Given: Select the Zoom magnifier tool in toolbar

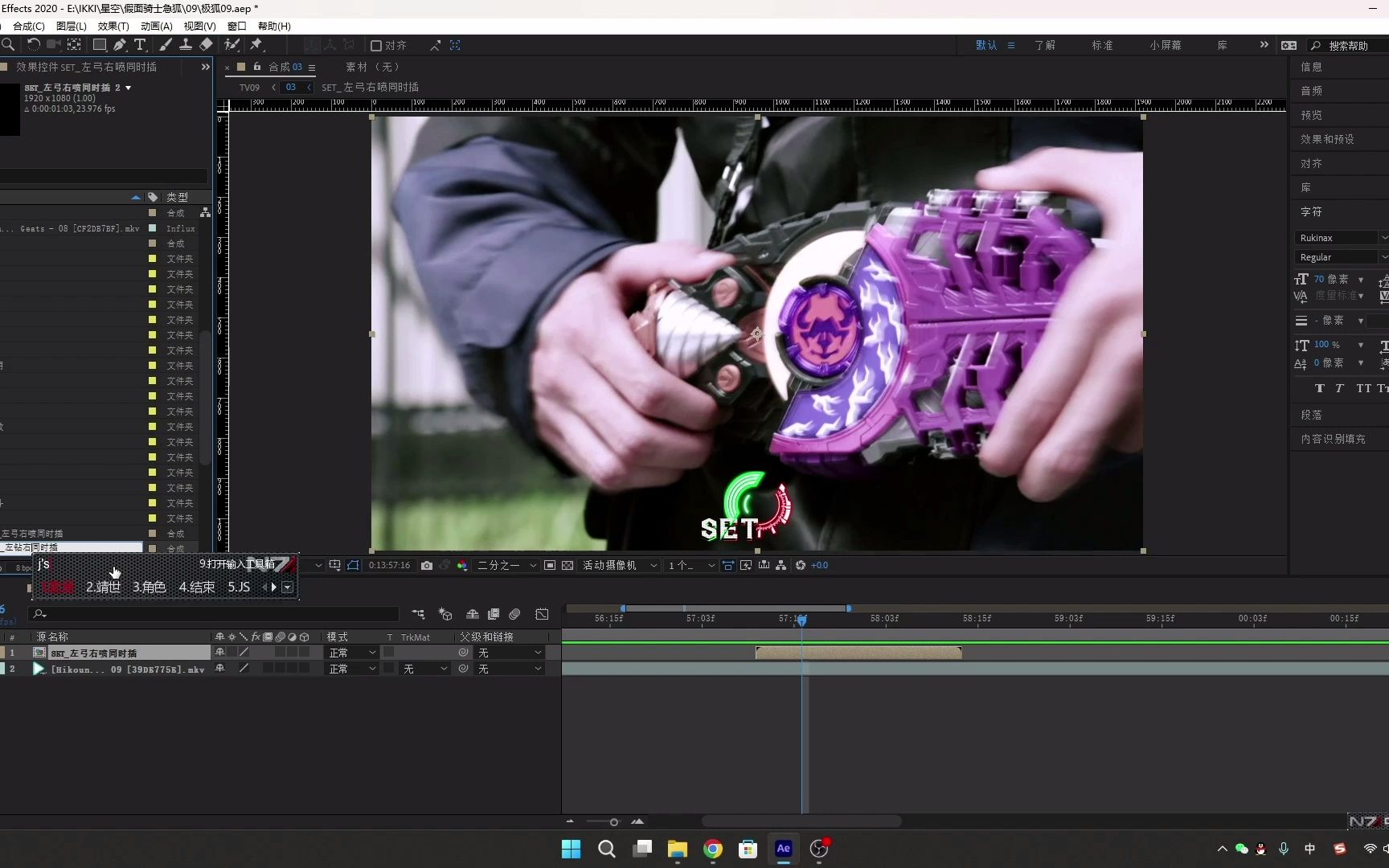Looking at the screenshot, I should [x=8, y=45].
